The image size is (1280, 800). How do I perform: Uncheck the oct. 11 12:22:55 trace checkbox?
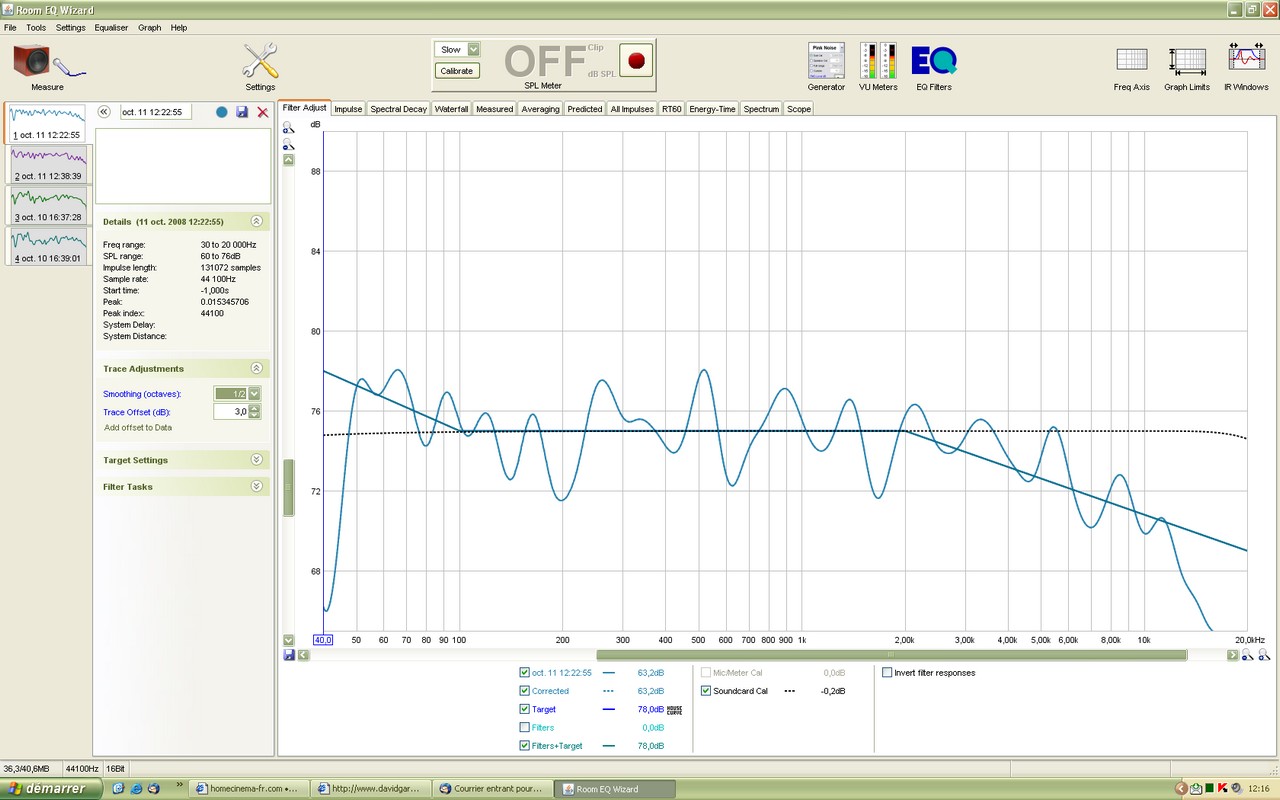525,673
